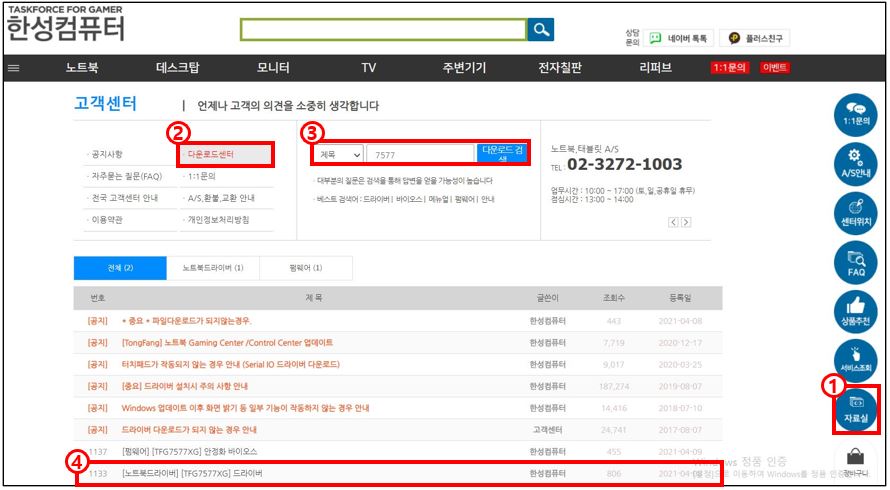
Task: Click the download search field containing 7577
Action: click(420, 154)
